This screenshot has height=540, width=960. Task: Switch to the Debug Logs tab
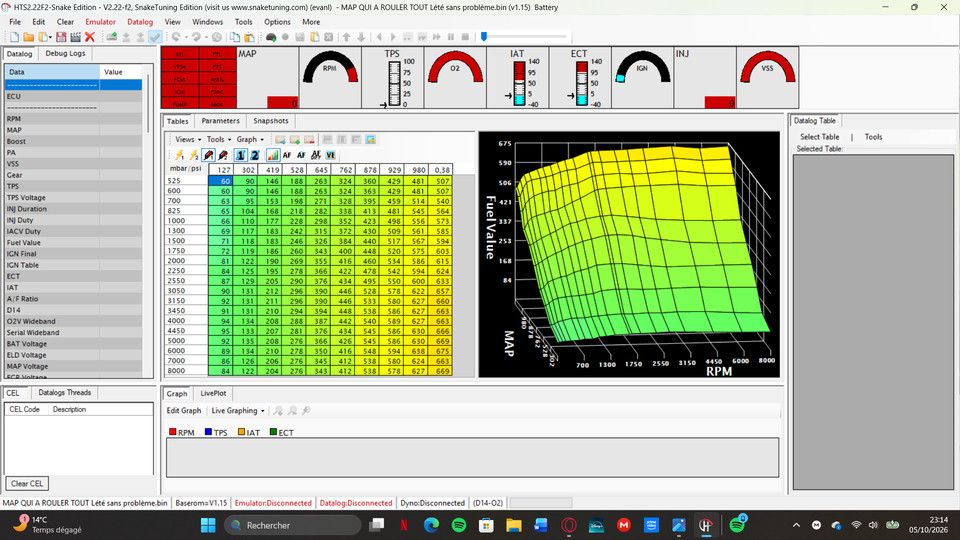point(65,53)
